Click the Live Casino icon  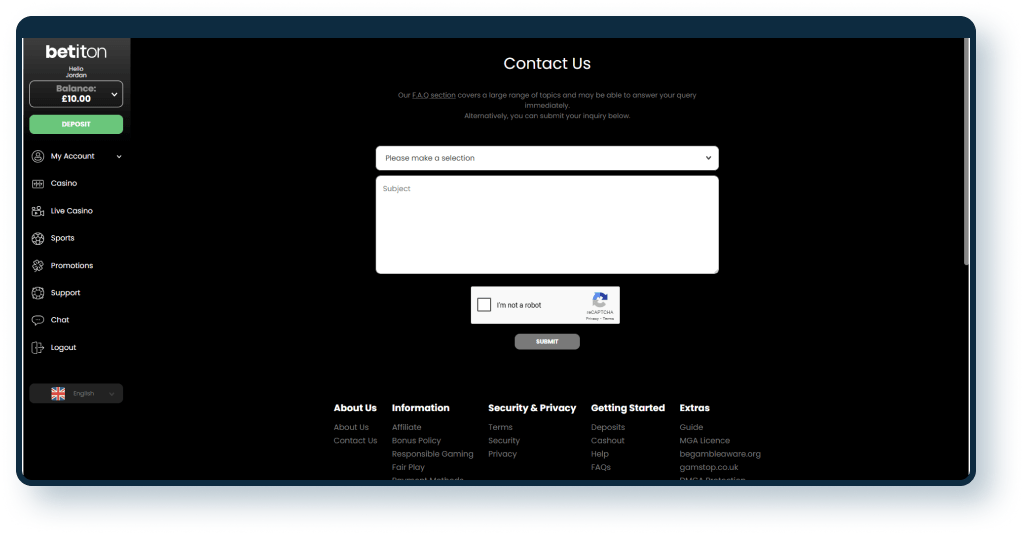tap(38, 211)
